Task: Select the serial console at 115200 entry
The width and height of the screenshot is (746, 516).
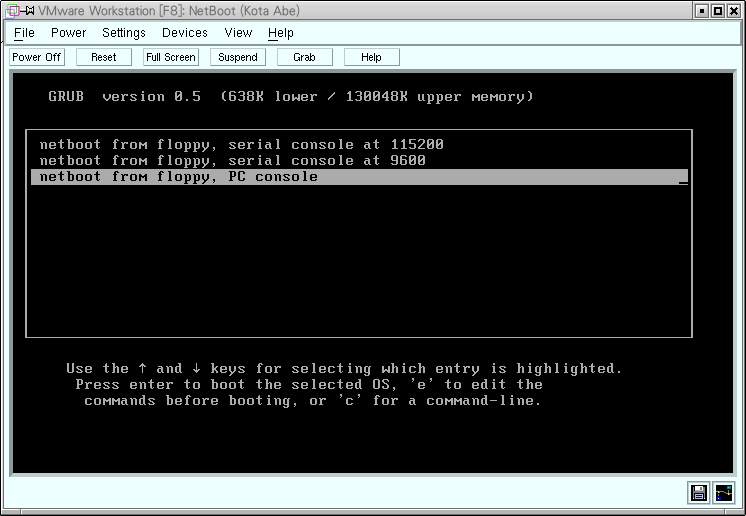Action: point(359,145)
